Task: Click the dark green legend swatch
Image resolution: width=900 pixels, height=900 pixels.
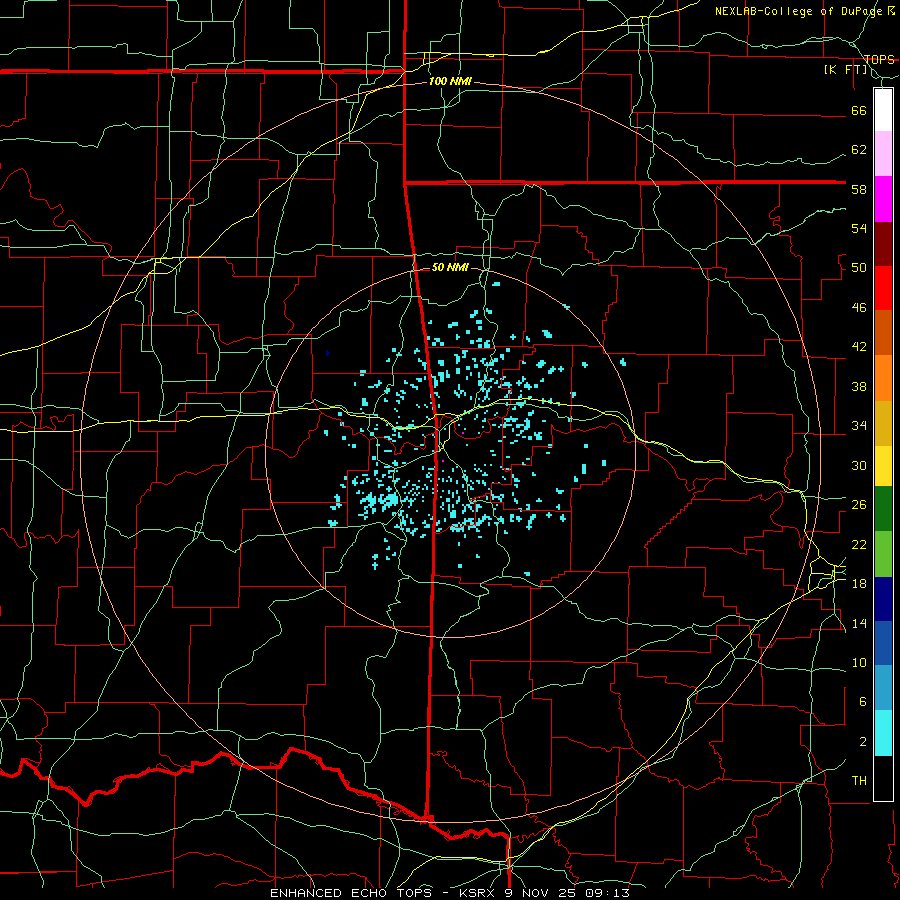Action: tap(883, 509)
